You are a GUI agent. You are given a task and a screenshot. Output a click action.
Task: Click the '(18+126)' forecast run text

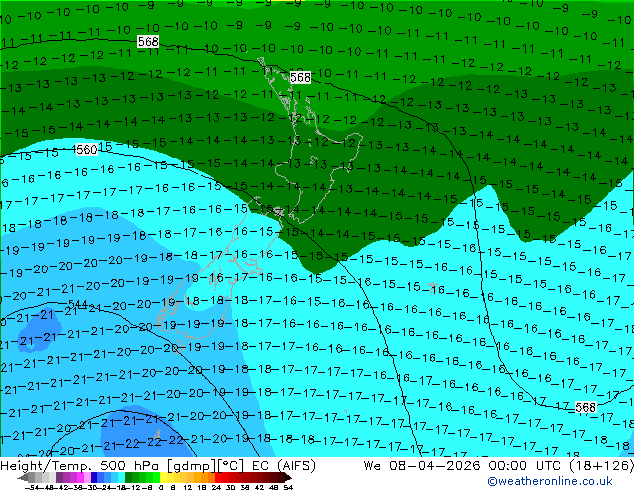pos(602,466)
